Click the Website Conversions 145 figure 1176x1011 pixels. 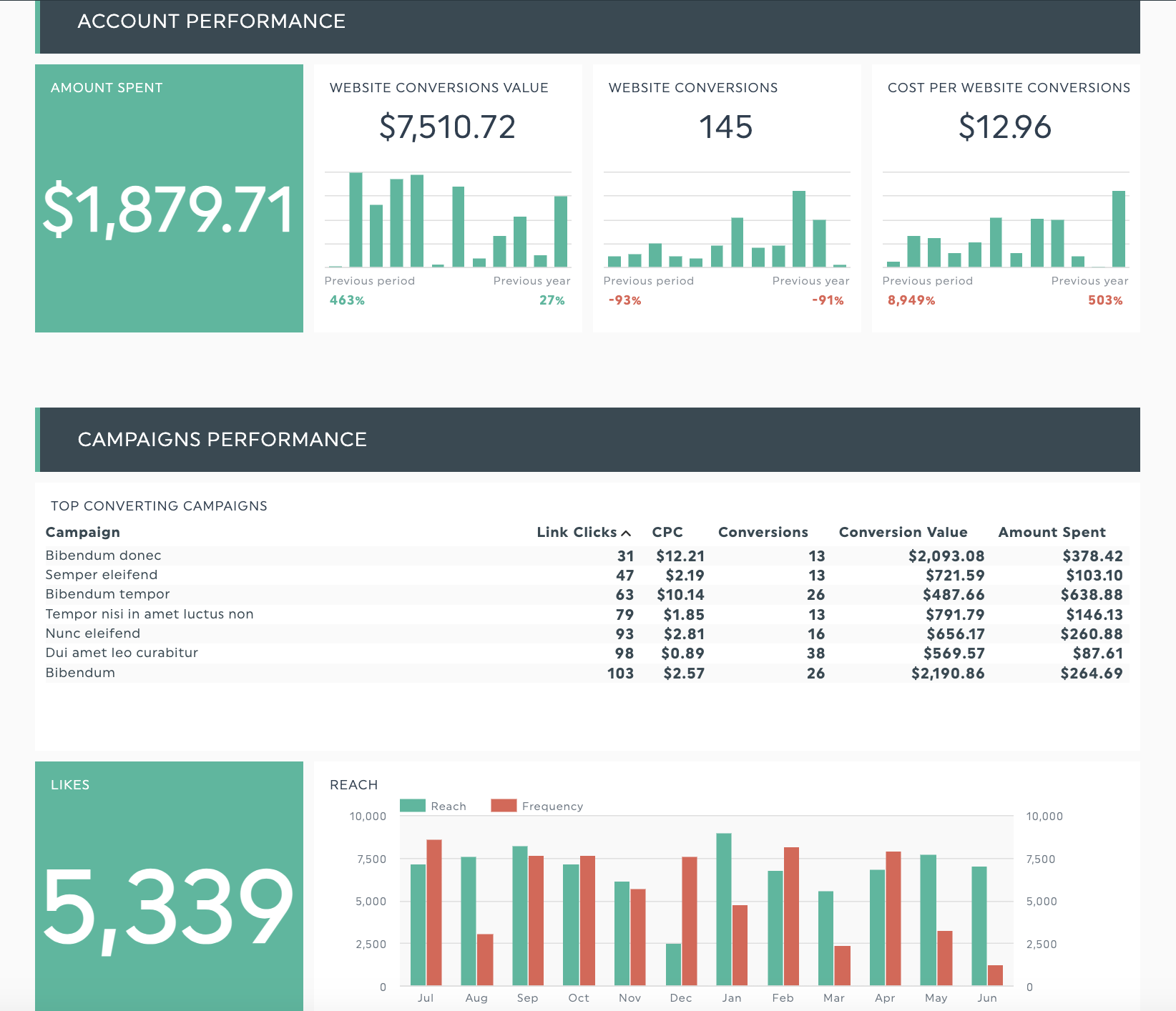(x=726, y=127)
